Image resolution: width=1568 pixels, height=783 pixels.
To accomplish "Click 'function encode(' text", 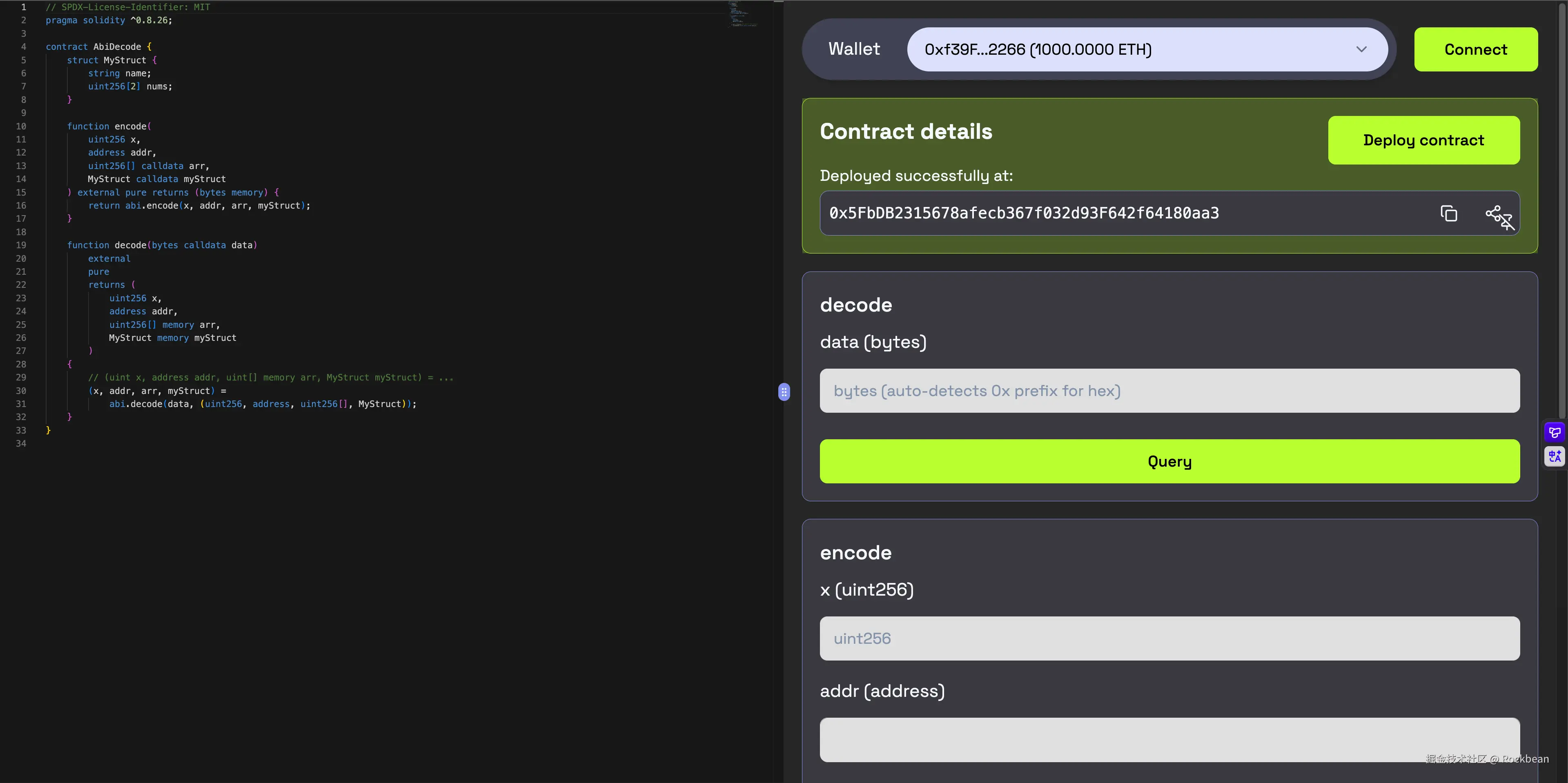I will [109, 126].
